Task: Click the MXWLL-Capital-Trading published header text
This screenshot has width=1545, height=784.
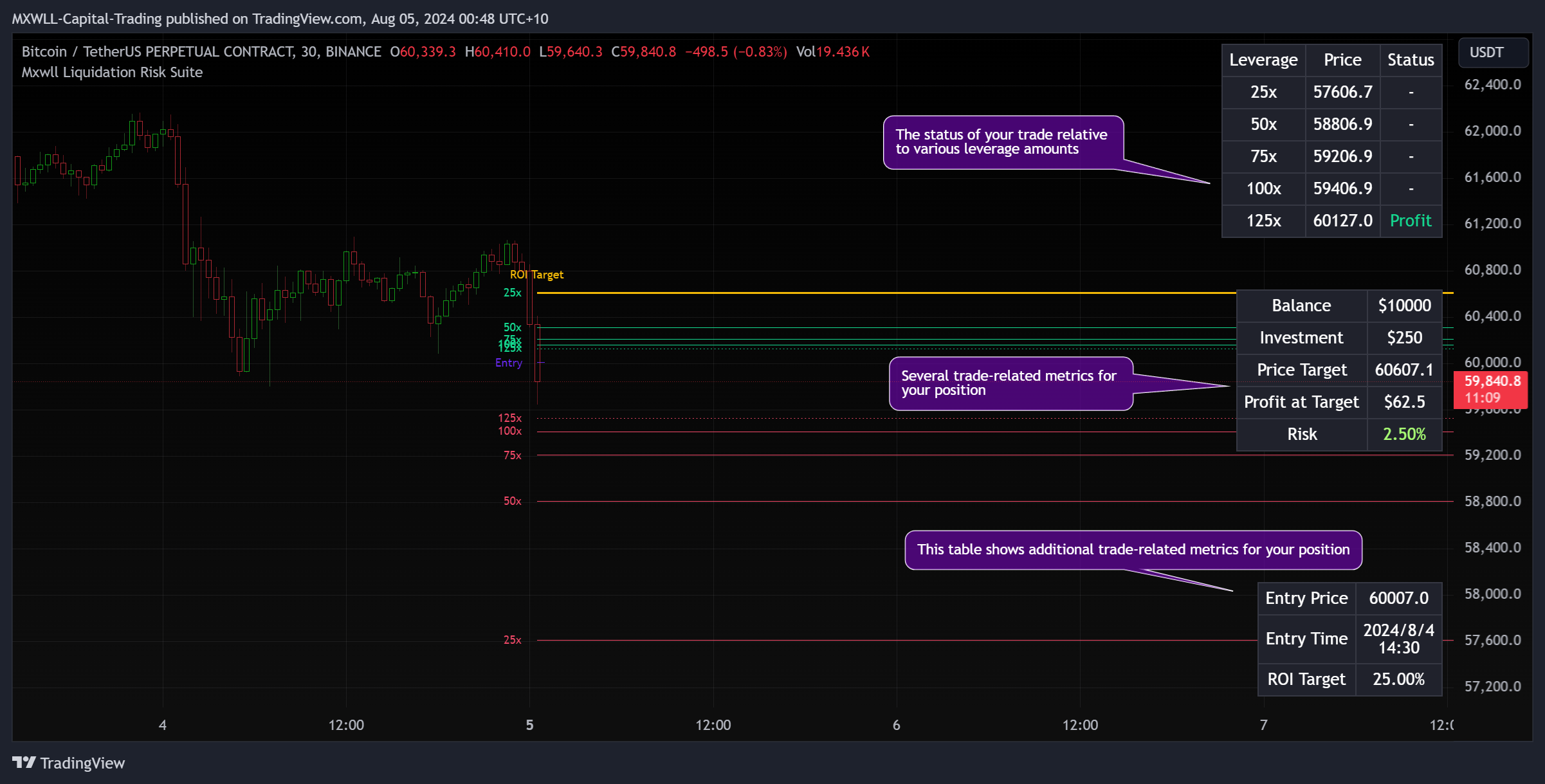Action: (x=280, y=19)
